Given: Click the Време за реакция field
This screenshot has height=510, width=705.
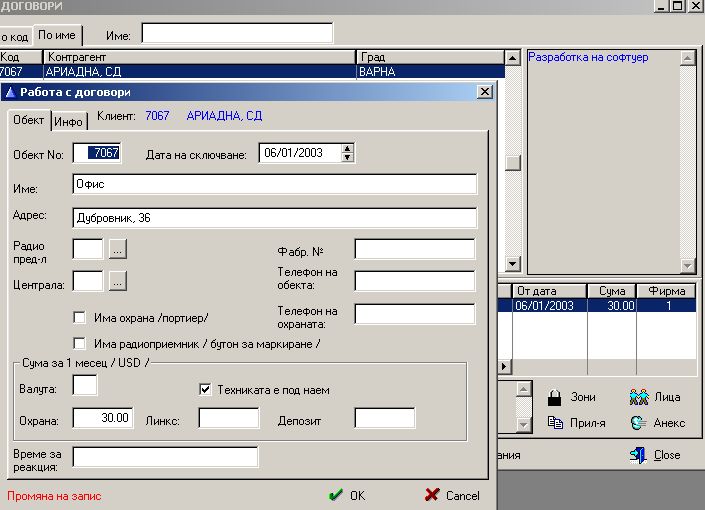Looking at the screenshot, I should pos(165,457).
